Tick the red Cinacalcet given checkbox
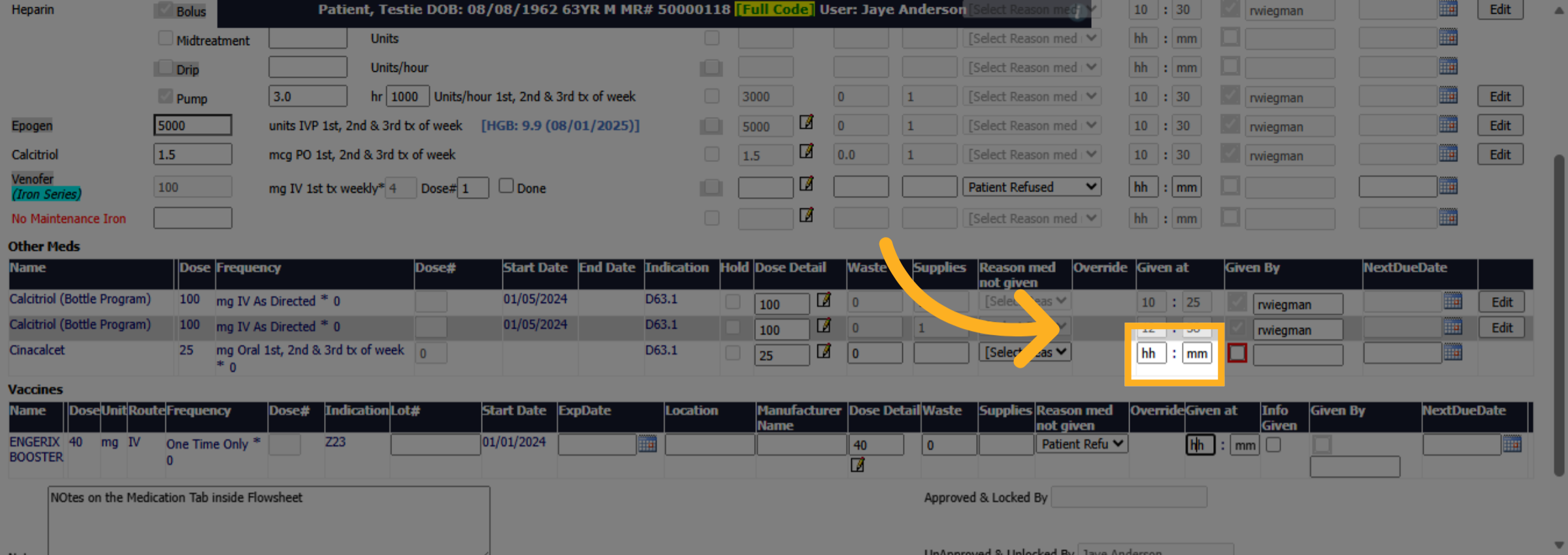The image size is (1568, 555). point(1237,353)
